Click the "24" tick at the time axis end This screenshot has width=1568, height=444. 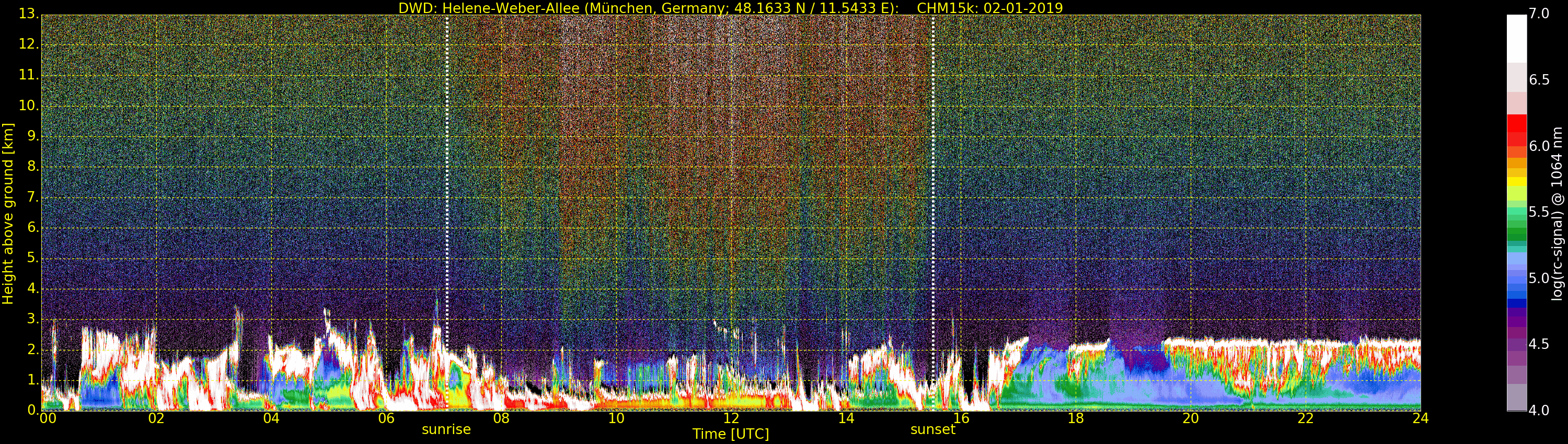click(1420, 418)
